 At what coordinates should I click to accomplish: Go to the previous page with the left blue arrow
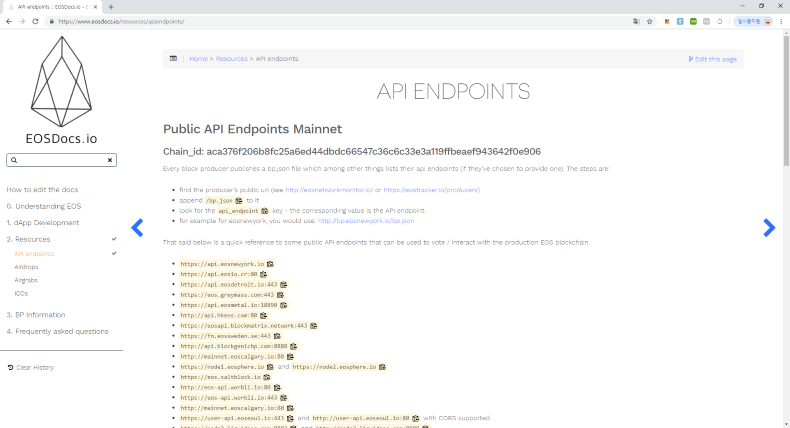tap(137, 228)
